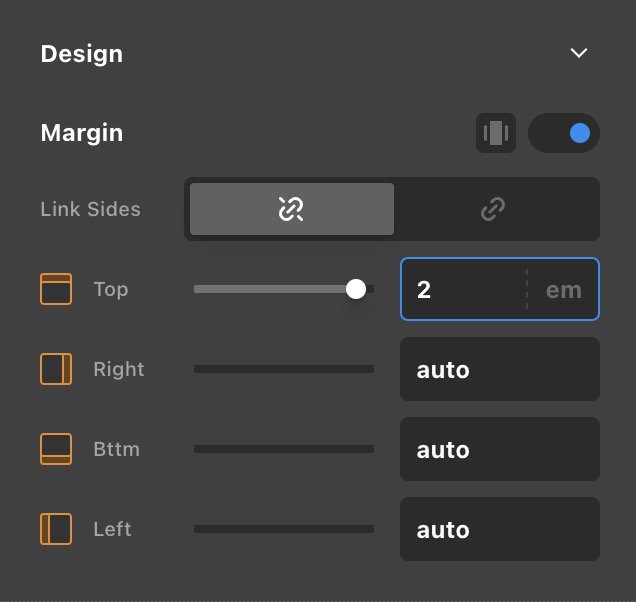Screen dimensions: 636x602
Task: Click the Bttm margin slider track
Action: [x=284, y=449]
